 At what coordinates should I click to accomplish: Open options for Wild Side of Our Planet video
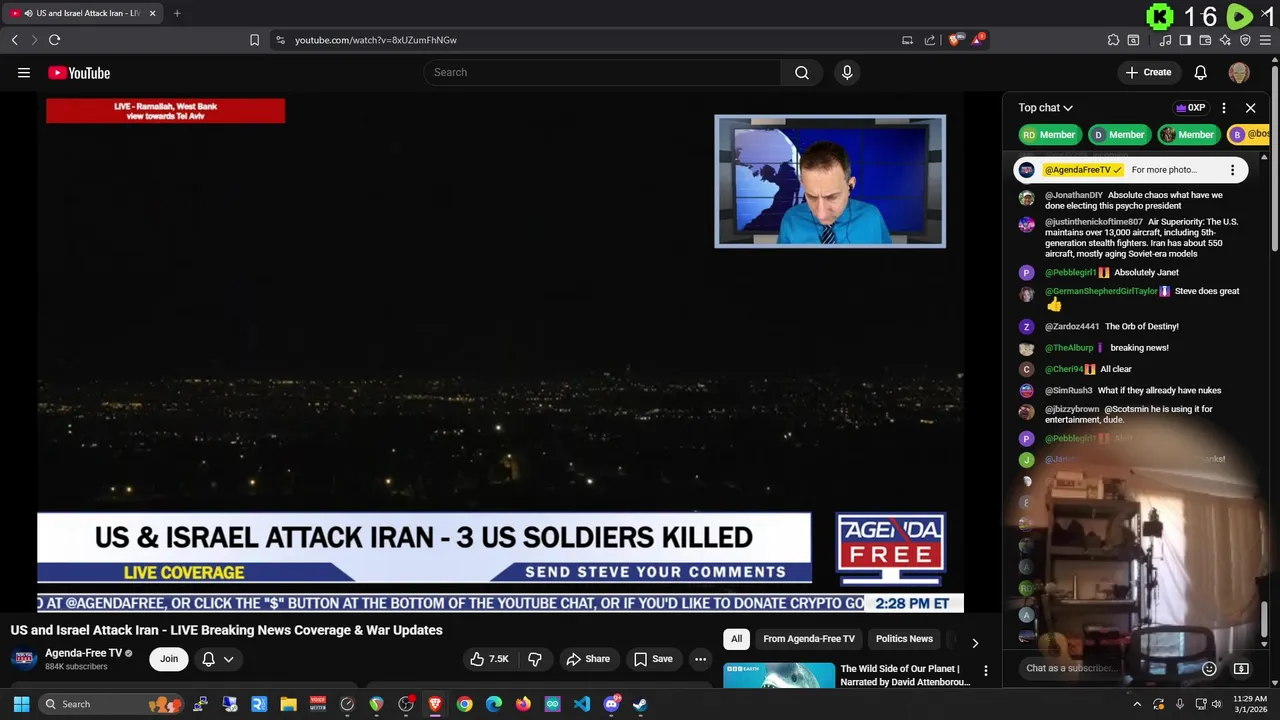pos(985,671)
